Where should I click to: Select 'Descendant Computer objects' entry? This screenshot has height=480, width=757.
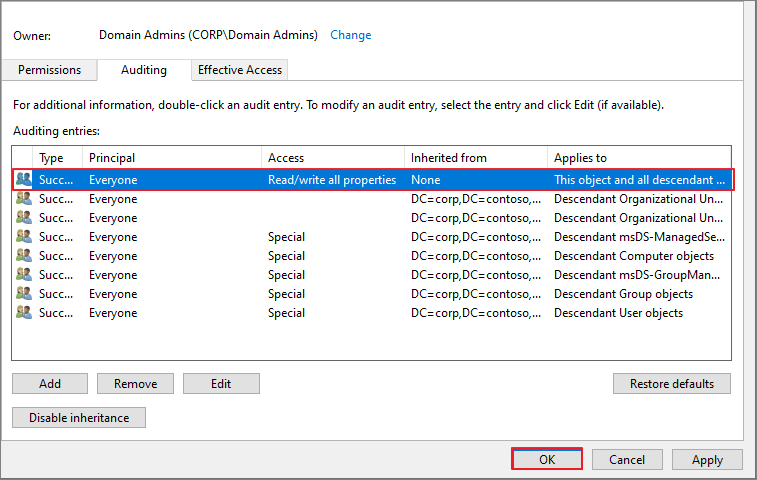(634, 256)
